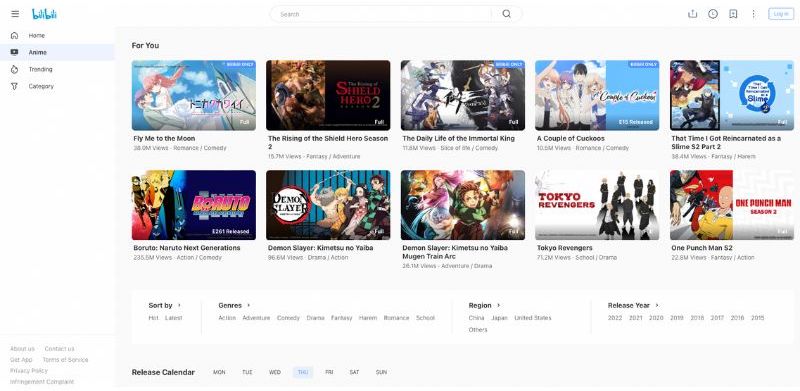This screenshot has height=391, width=800.
Task: Open watch history clock icon
Action: pos(713,14)
